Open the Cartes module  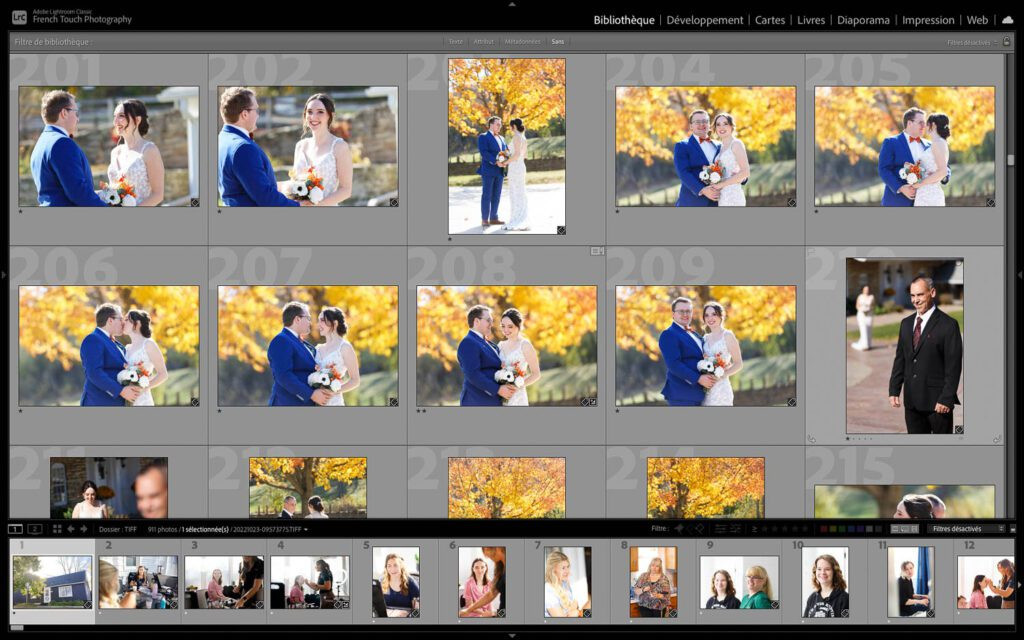[x=770, y=20]
